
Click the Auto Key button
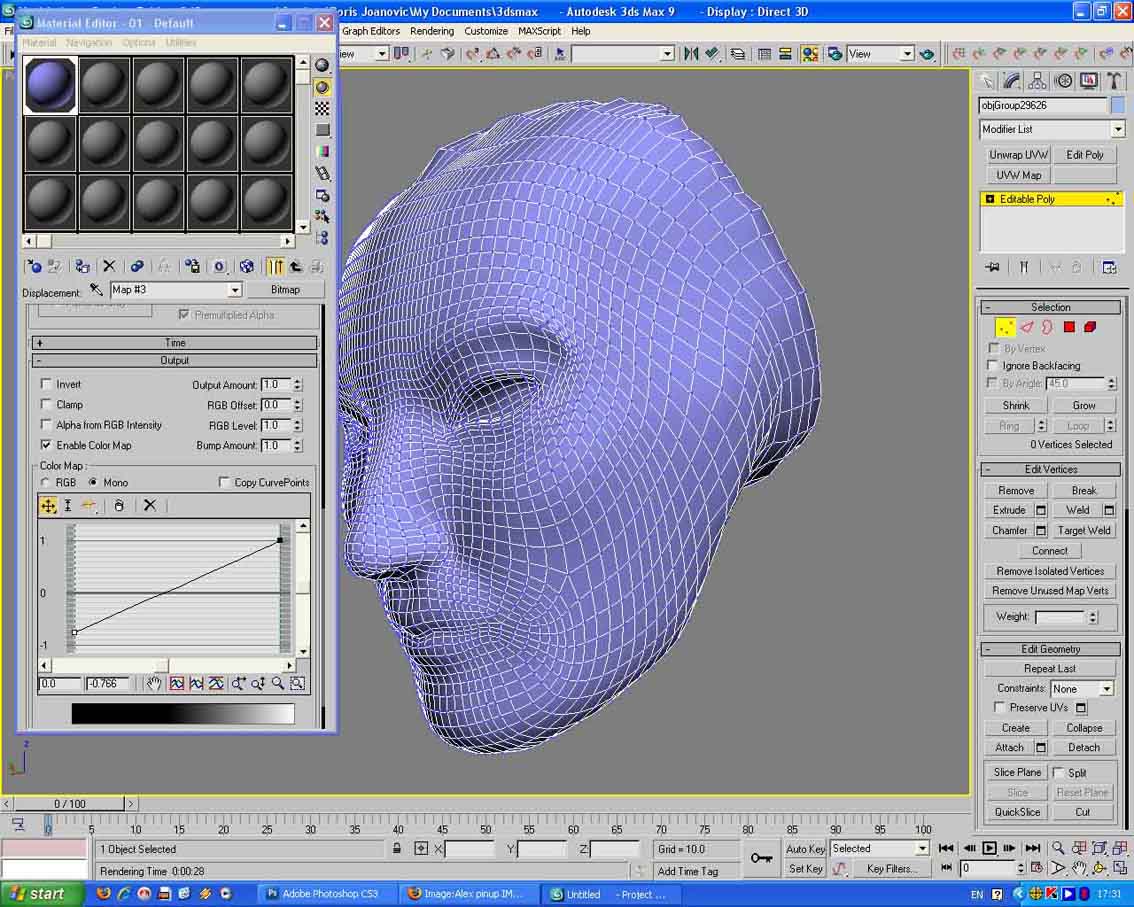point(805,848)
